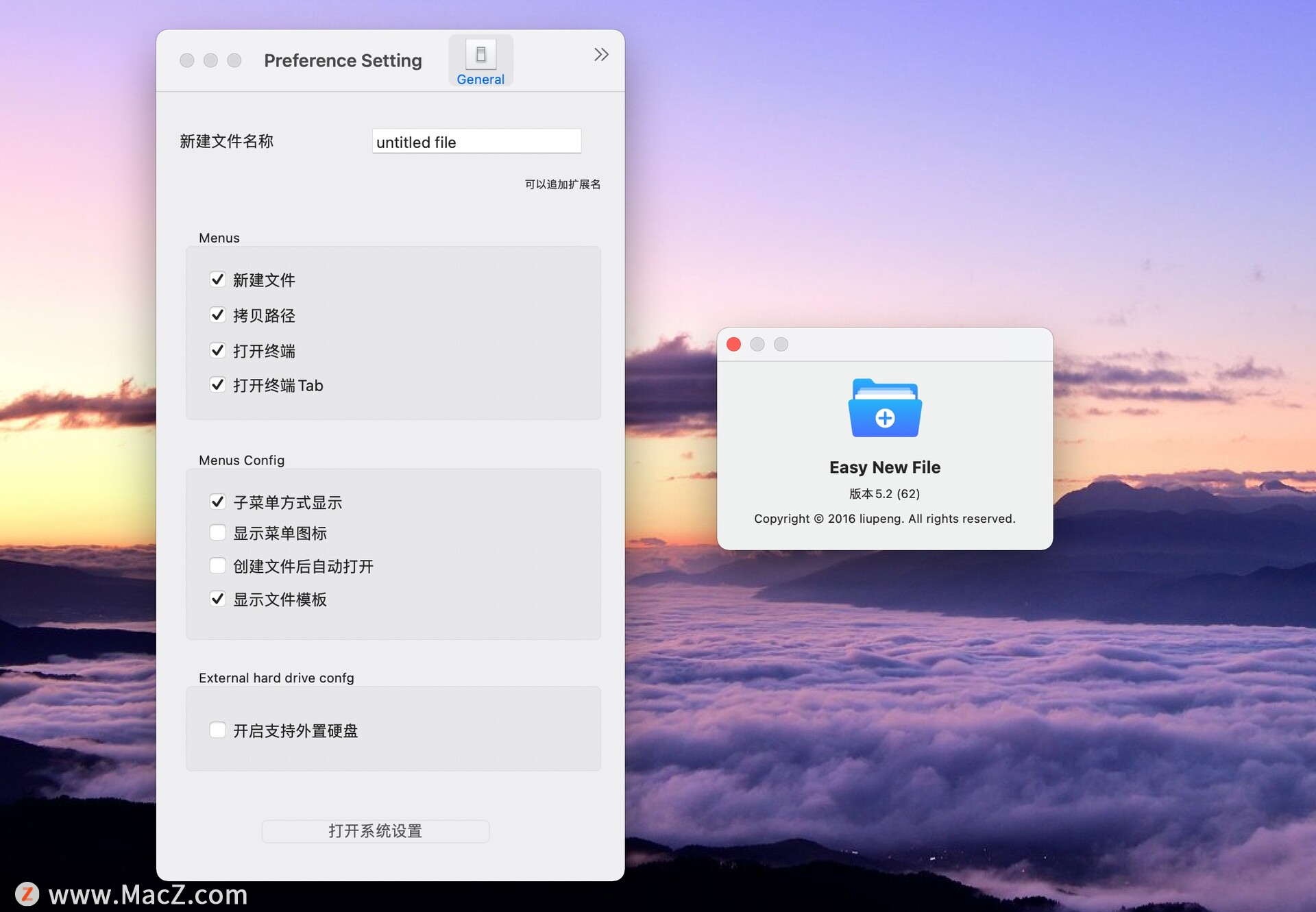Click the Menus section heading above the first checkbox group
Viewport: 1316px width, 912px height.
click(x=219, y=238)
